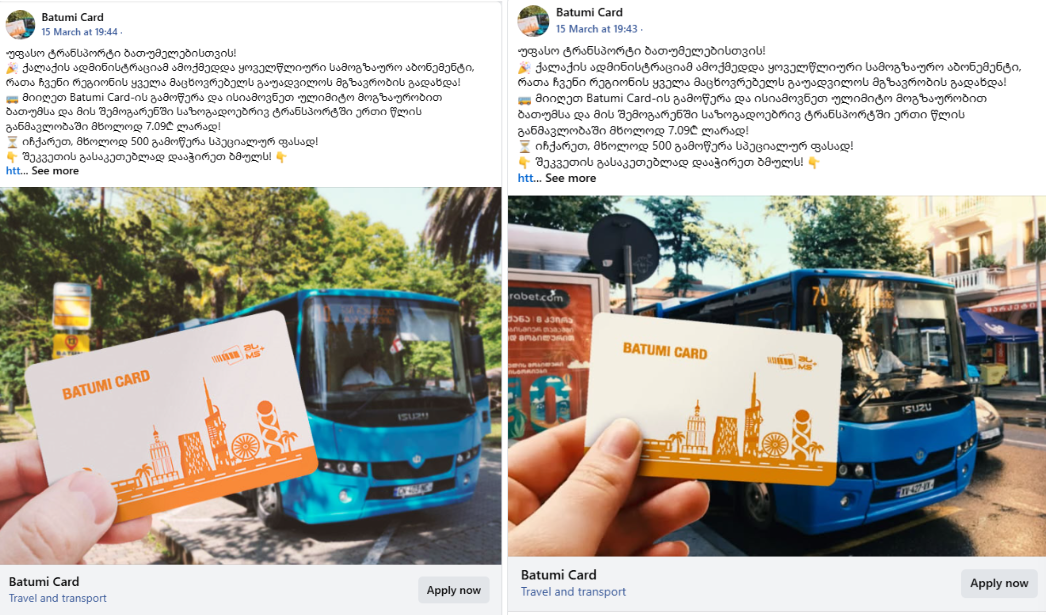This screenshot has width=1046, height=615.
Task: Open the truncated htt link in the left post
Action: point(13,171)
